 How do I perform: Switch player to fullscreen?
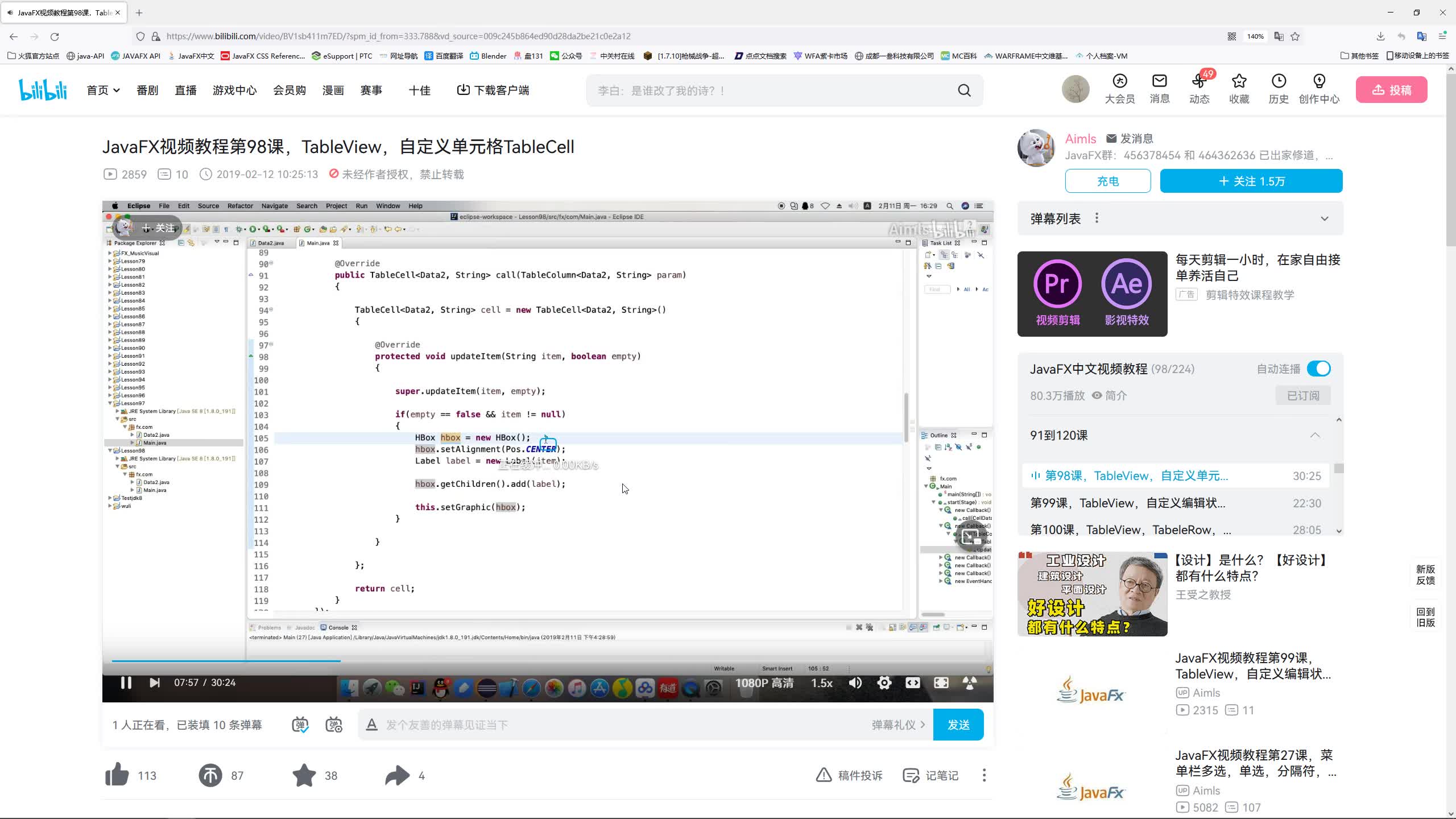[941, 682]
